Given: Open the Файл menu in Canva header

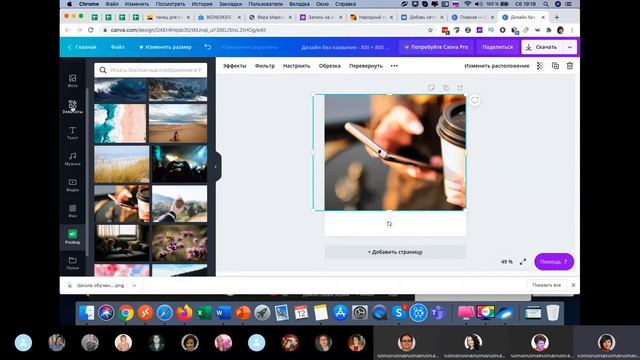Looking at the screenshot, I should pos(118,47).
